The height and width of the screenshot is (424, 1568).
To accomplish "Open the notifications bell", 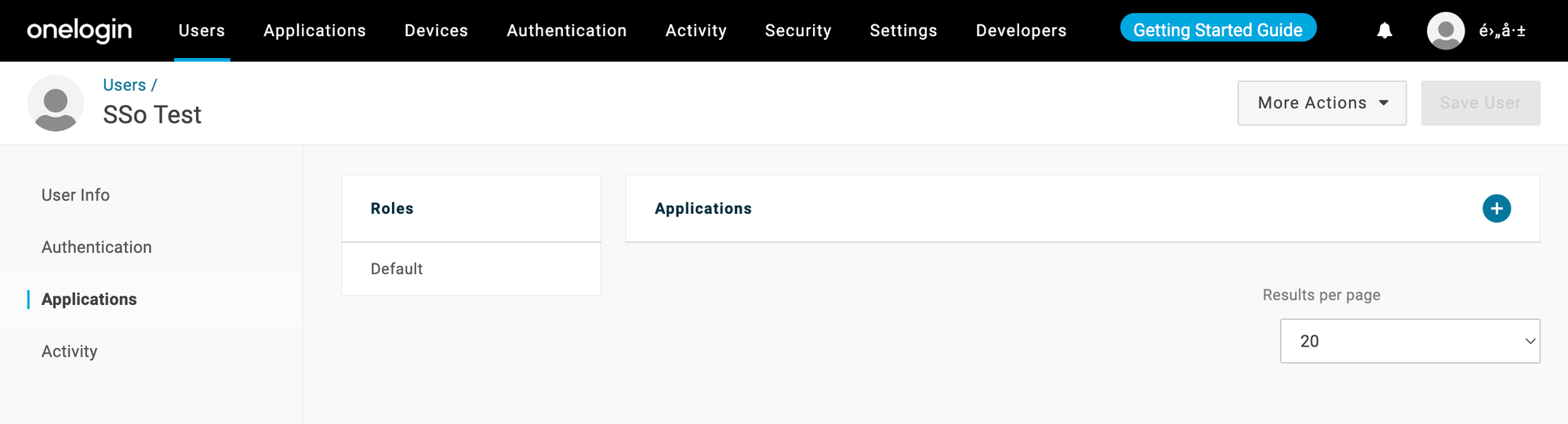I will (1385, 31).
